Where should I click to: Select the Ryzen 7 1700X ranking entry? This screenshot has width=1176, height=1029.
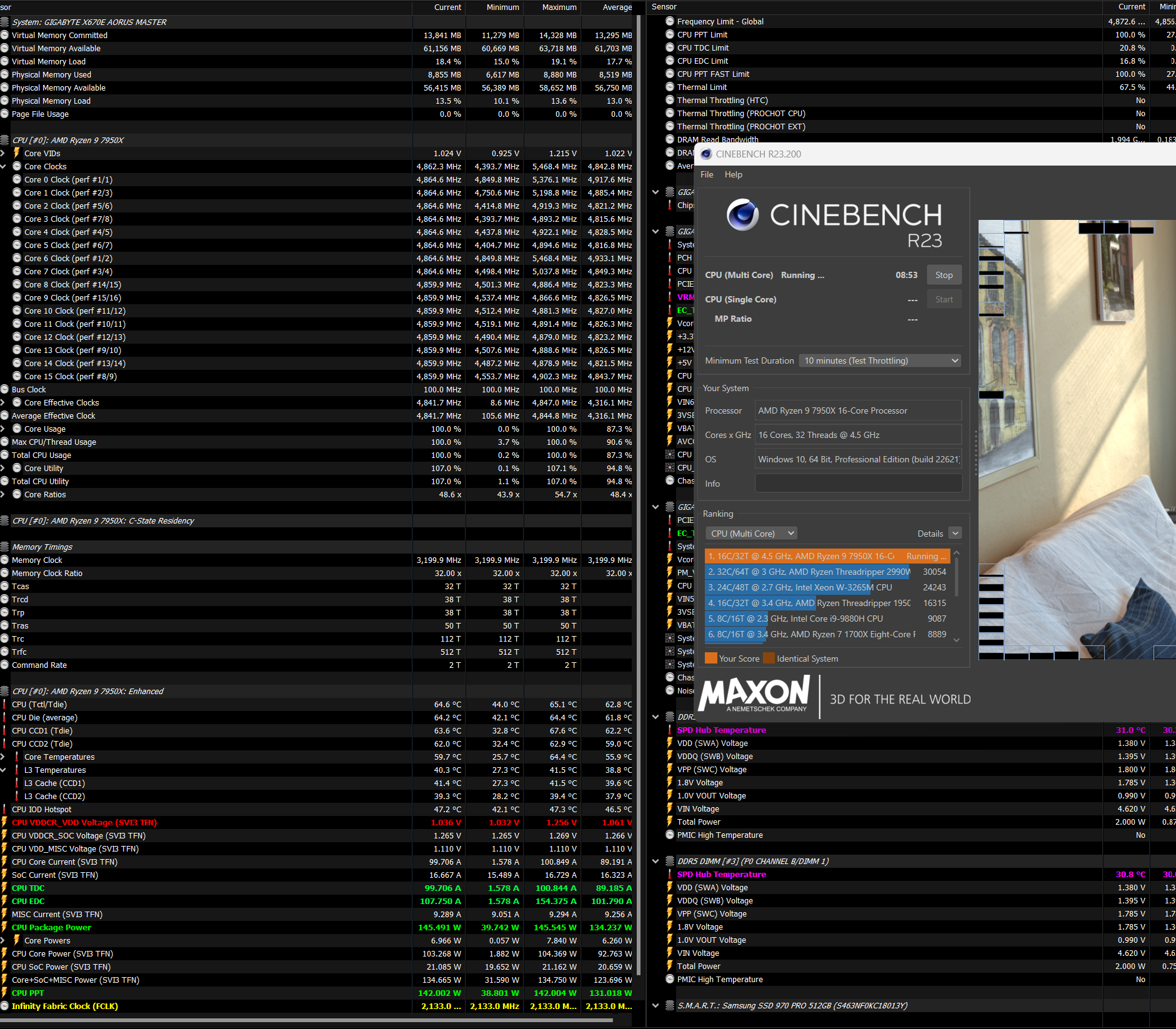[827, 634]
